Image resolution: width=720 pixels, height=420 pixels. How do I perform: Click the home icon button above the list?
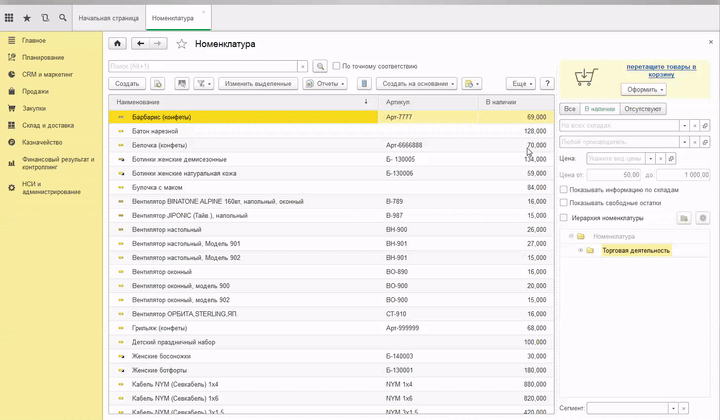click(x=117, y=44)
